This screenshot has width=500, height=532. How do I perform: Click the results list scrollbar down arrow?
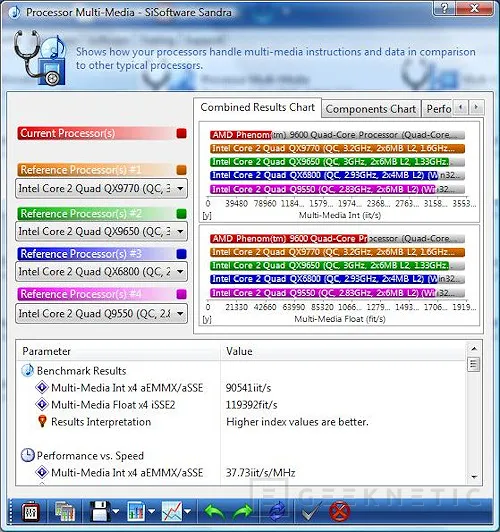pyautogui.click(x=474, y=477)
